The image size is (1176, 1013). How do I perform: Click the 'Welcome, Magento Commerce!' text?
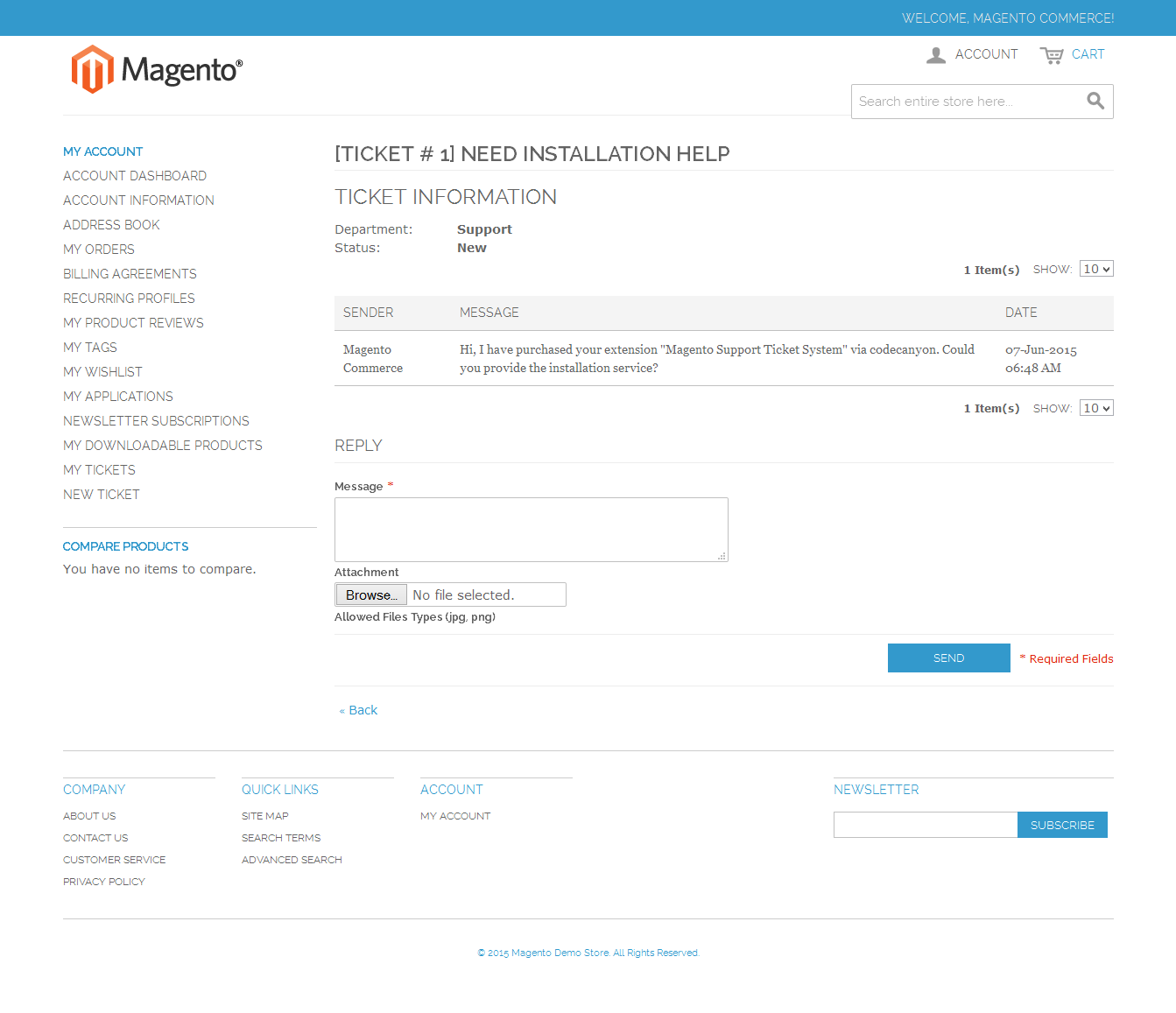1008,18
